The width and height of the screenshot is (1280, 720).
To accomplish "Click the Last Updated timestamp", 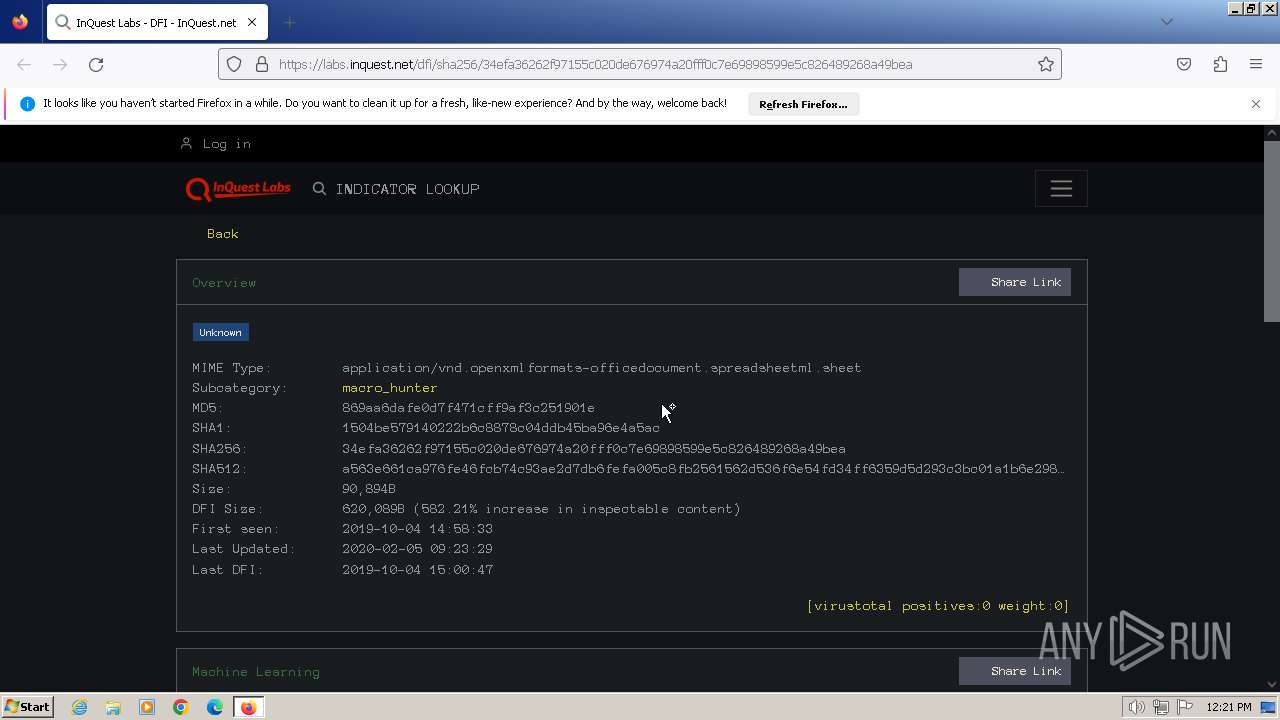I will tap(417, 549).
